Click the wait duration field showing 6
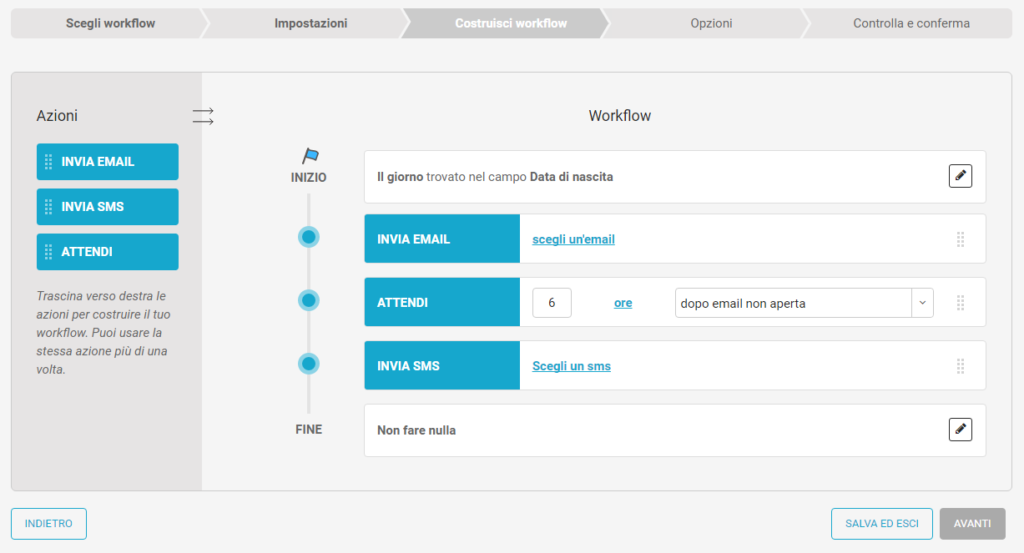Screen dimensions: 1024x553 point(552,303)
